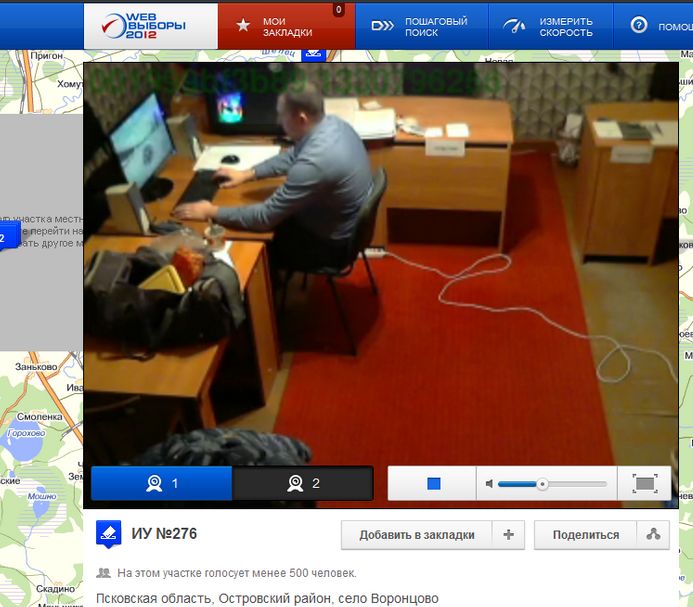The image size is (693, 607).
Task: Click the Web Выборы 2012 logo
Action: click(x=151, y=25)
